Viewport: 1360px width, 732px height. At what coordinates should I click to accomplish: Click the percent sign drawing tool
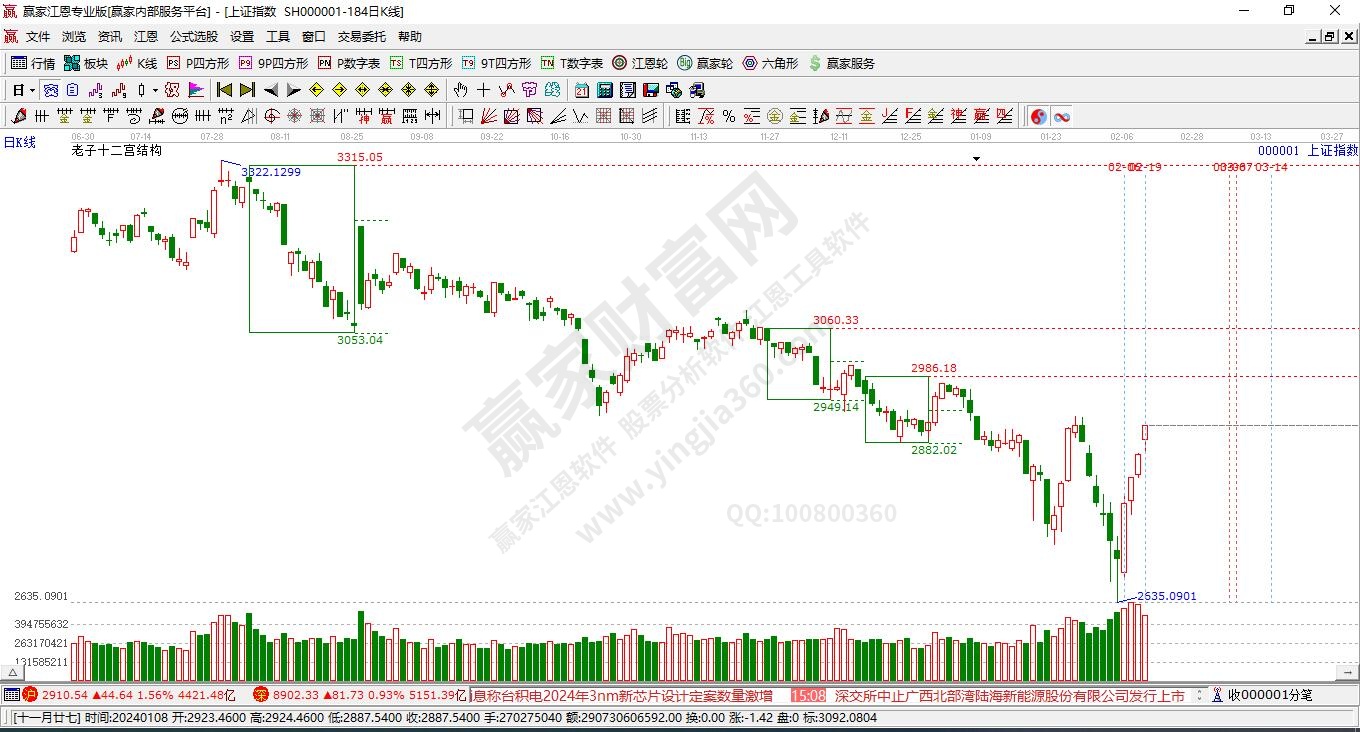(729, 116)
